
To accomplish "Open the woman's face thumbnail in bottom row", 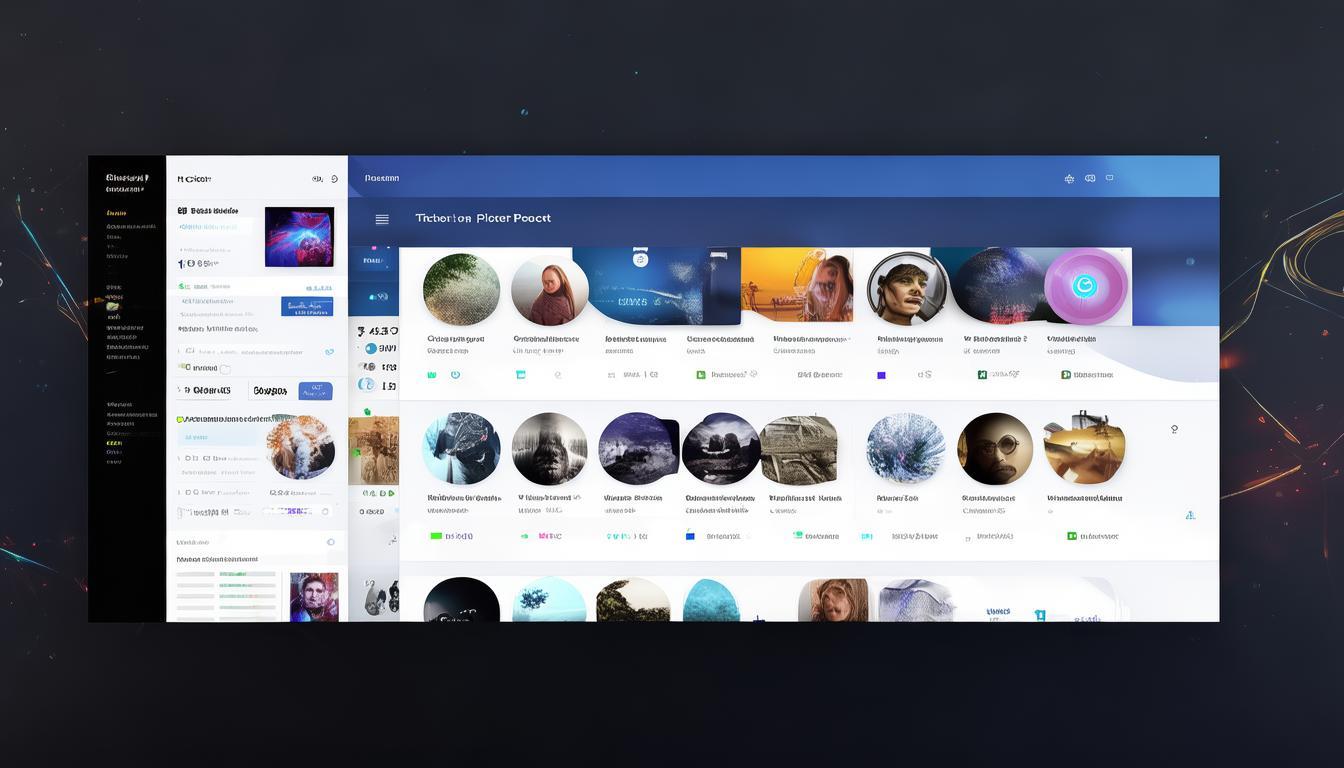I will coord(833,600).
